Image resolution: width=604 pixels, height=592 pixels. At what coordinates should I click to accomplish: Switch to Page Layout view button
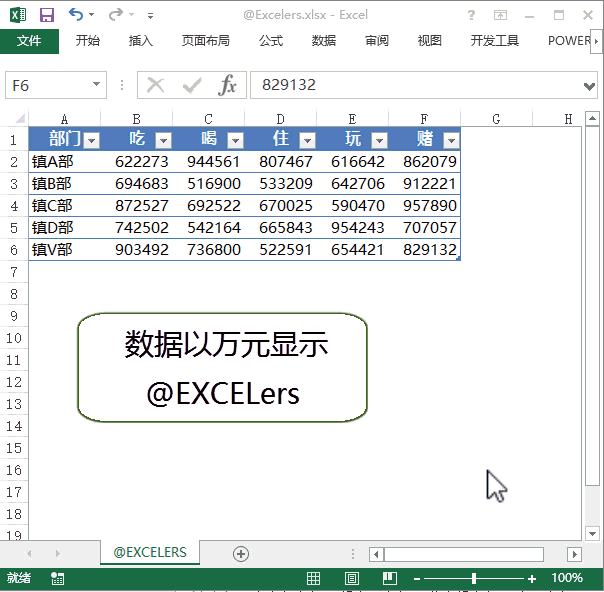pos(351,578)
